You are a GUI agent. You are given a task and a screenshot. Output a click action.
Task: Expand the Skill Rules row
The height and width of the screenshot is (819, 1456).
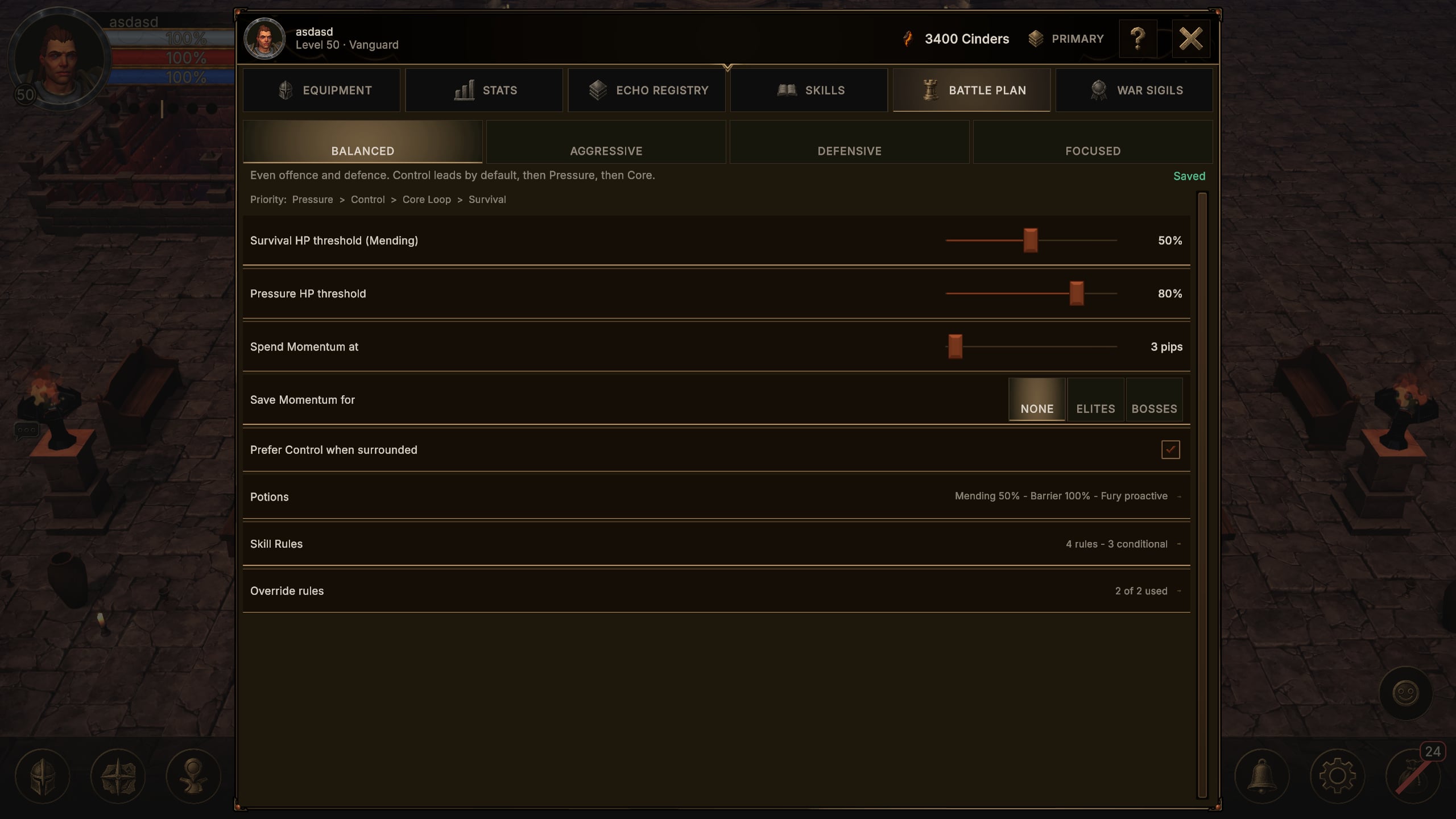click(717, 544)
